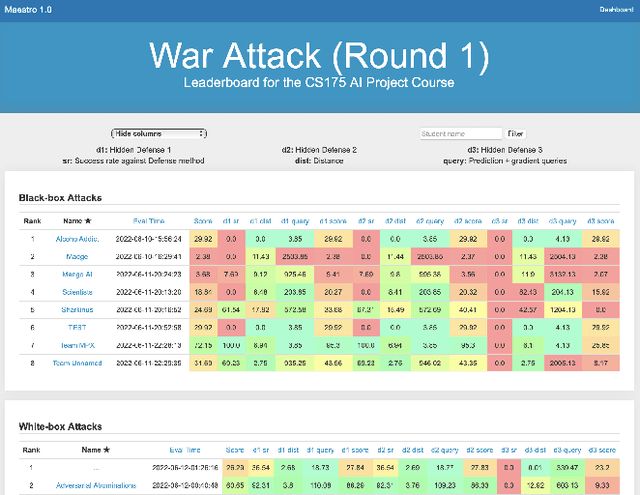640x495 pixels.
Task: Open the Mango AI team entry
Action: click(77, 275)
